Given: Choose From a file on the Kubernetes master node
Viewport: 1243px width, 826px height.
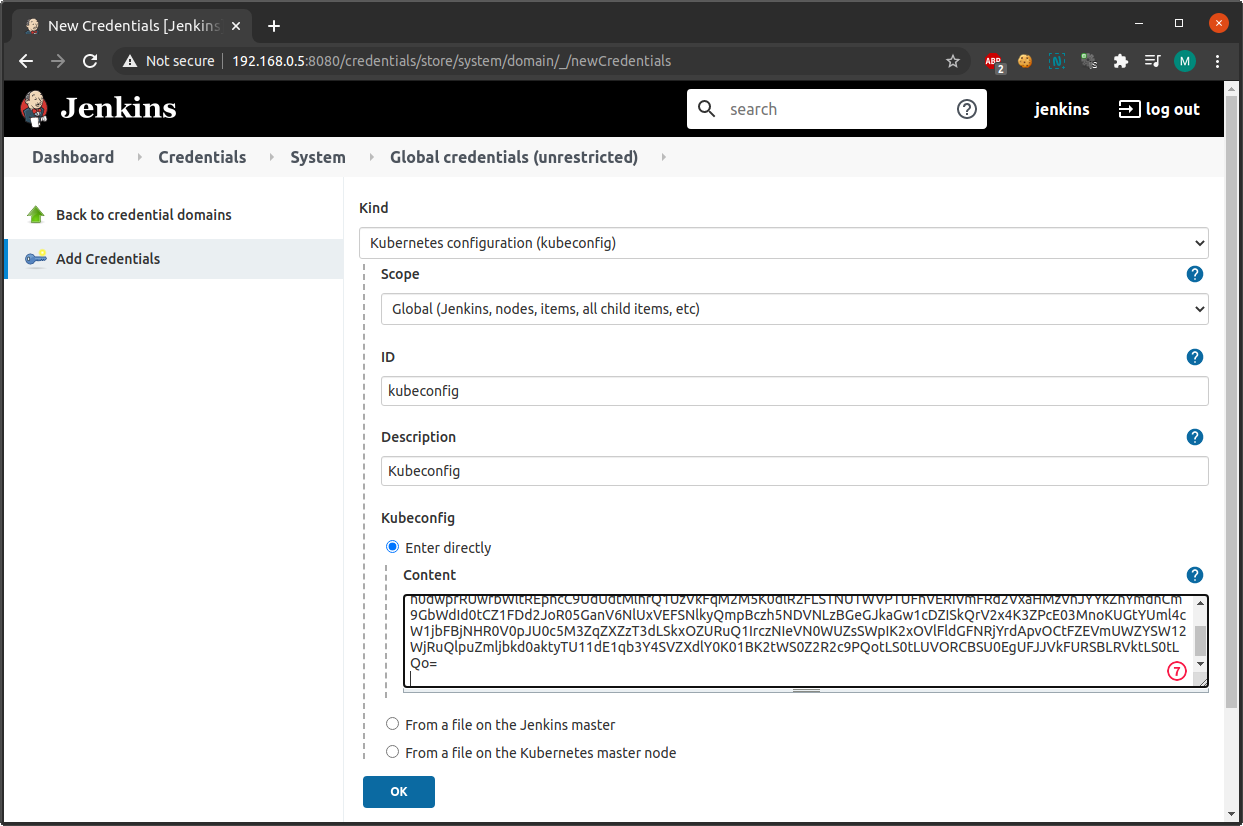Looking at the screenshot, I should [x=392, y=751].
